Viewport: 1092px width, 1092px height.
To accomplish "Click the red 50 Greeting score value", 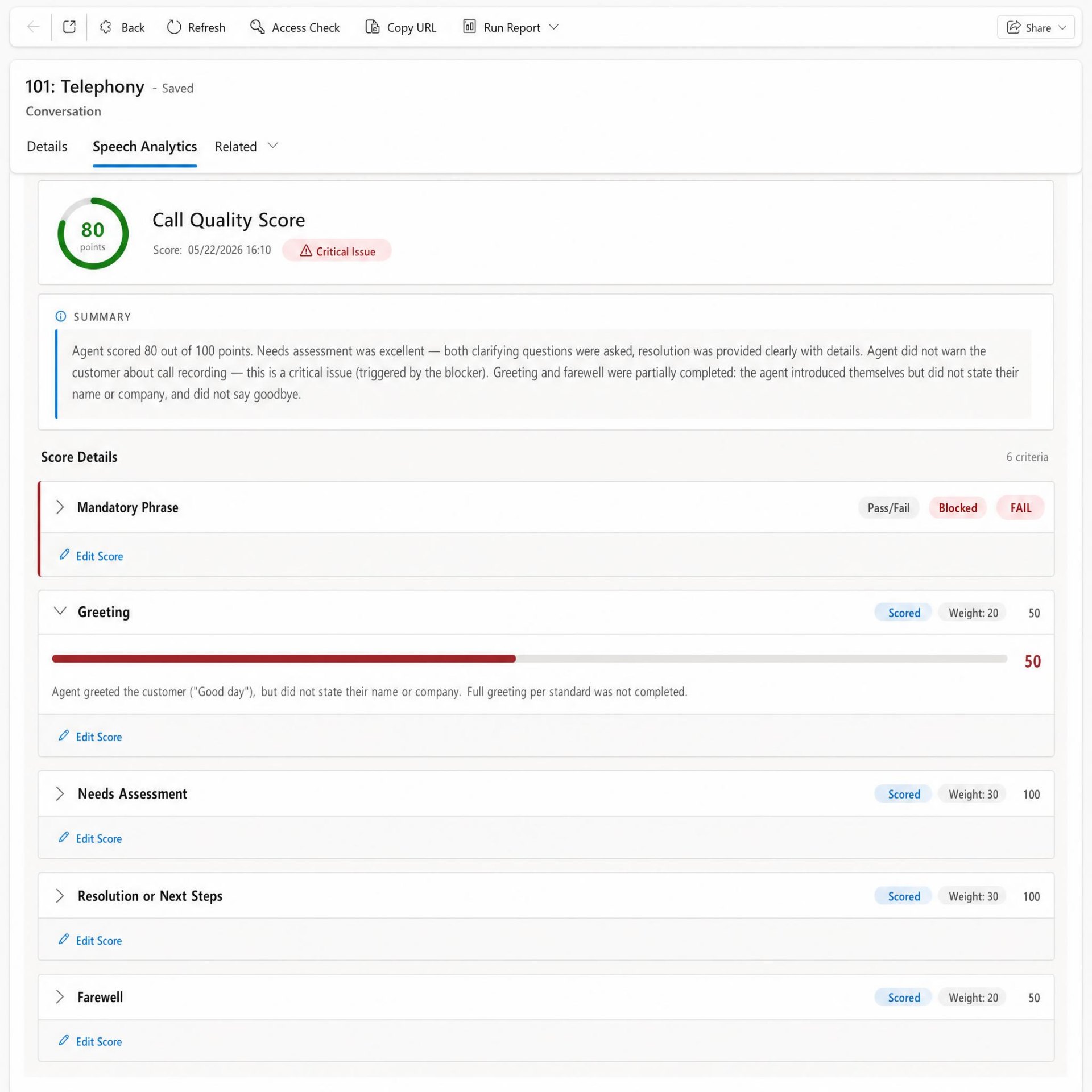I will pos(1032,661).
